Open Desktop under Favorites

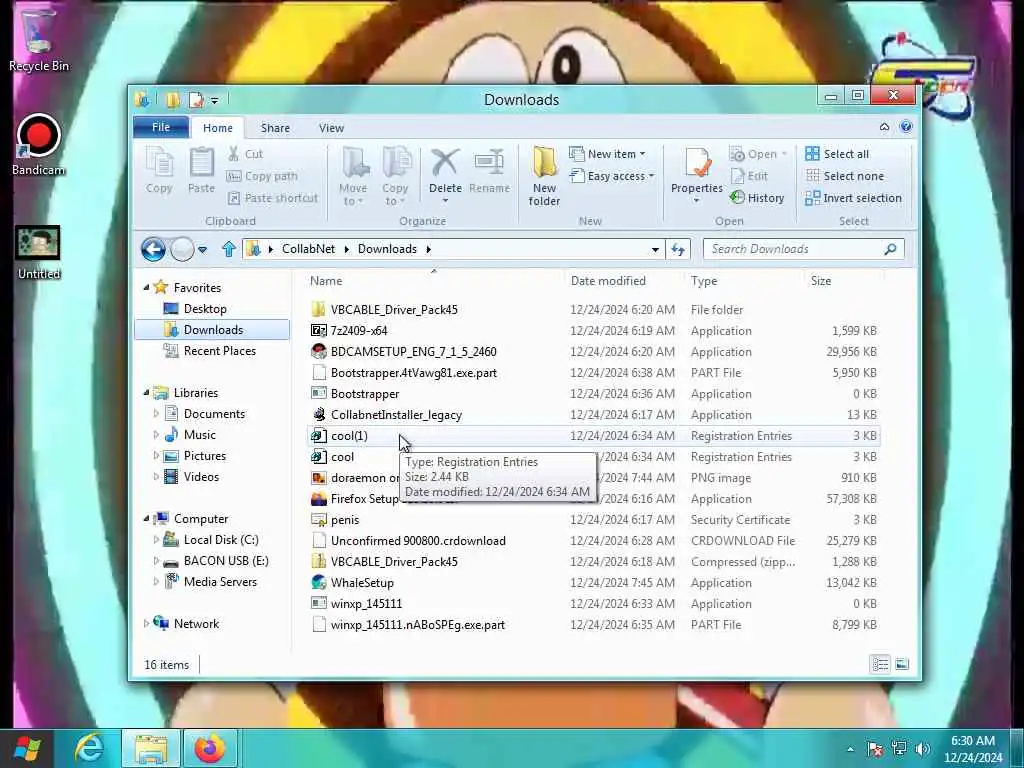click(204, 309)
